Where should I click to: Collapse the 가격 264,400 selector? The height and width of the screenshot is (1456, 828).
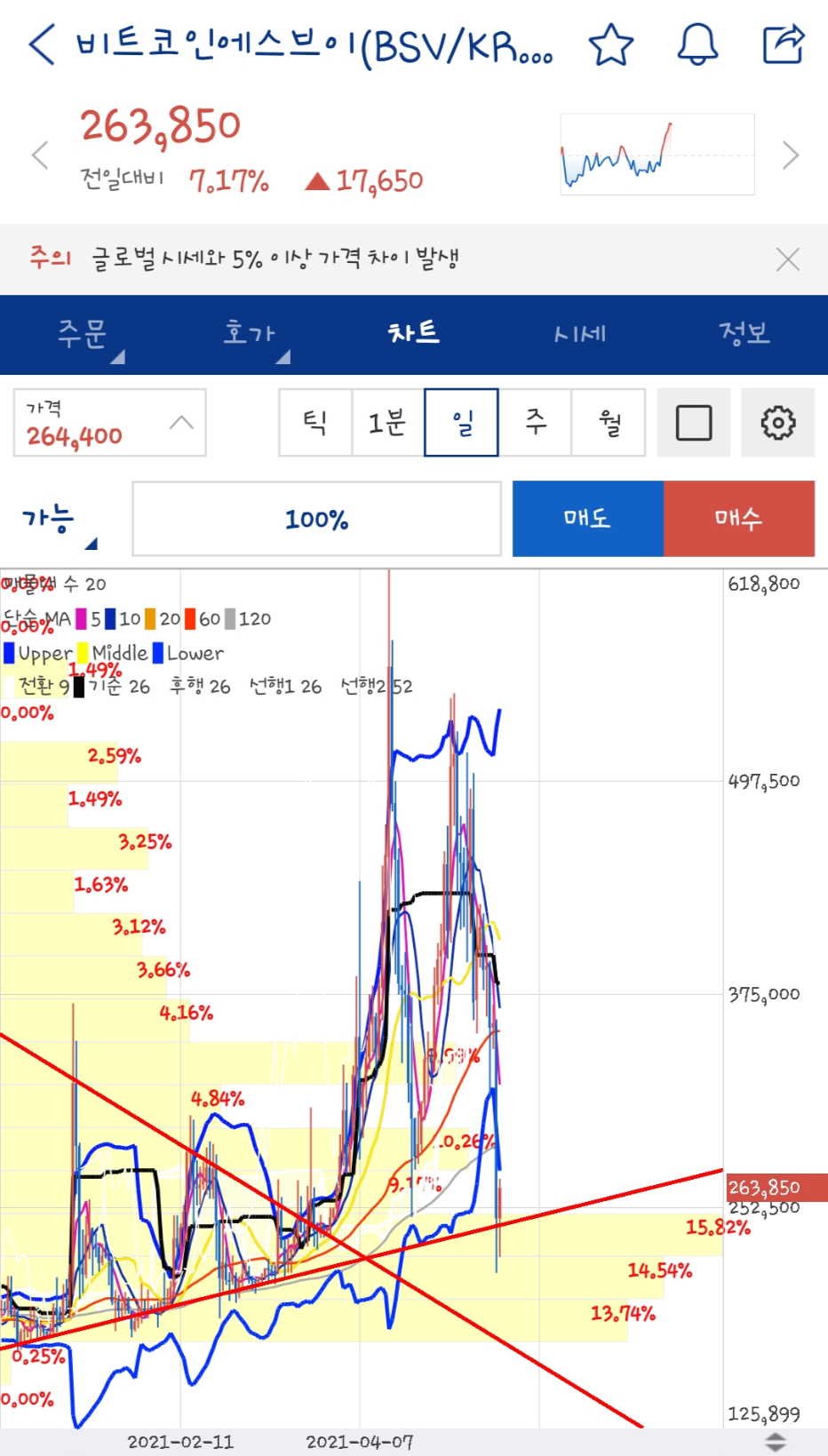click(x=110, y=423)
